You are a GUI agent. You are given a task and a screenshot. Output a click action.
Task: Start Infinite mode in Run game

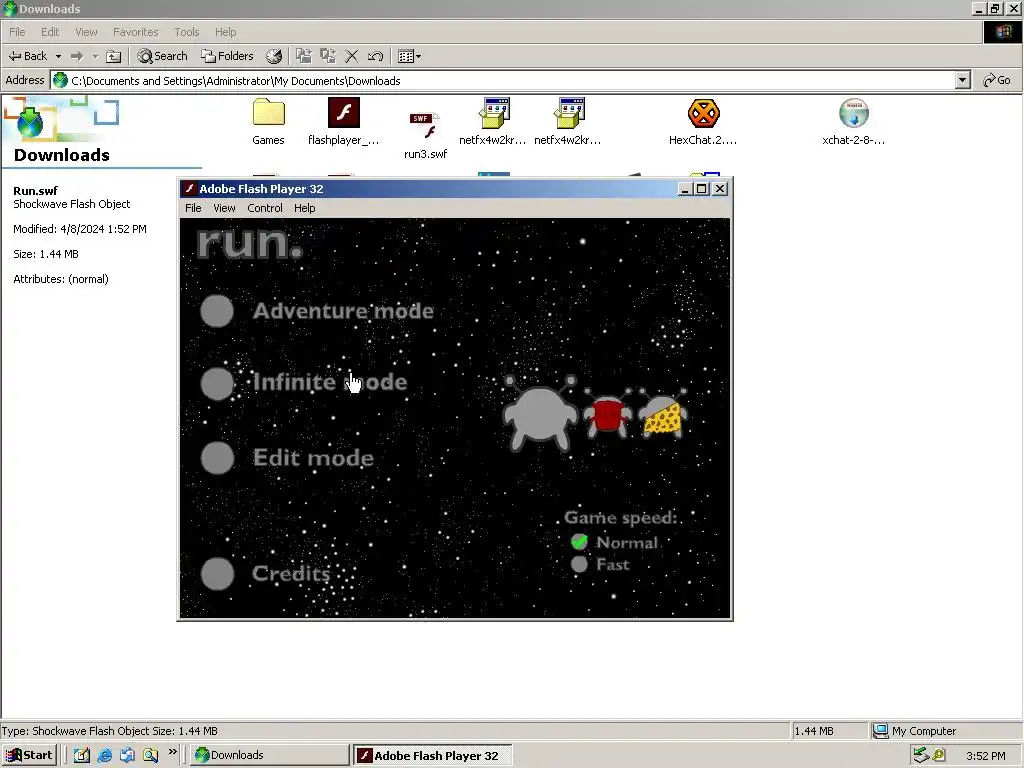(x=304, y=383)
